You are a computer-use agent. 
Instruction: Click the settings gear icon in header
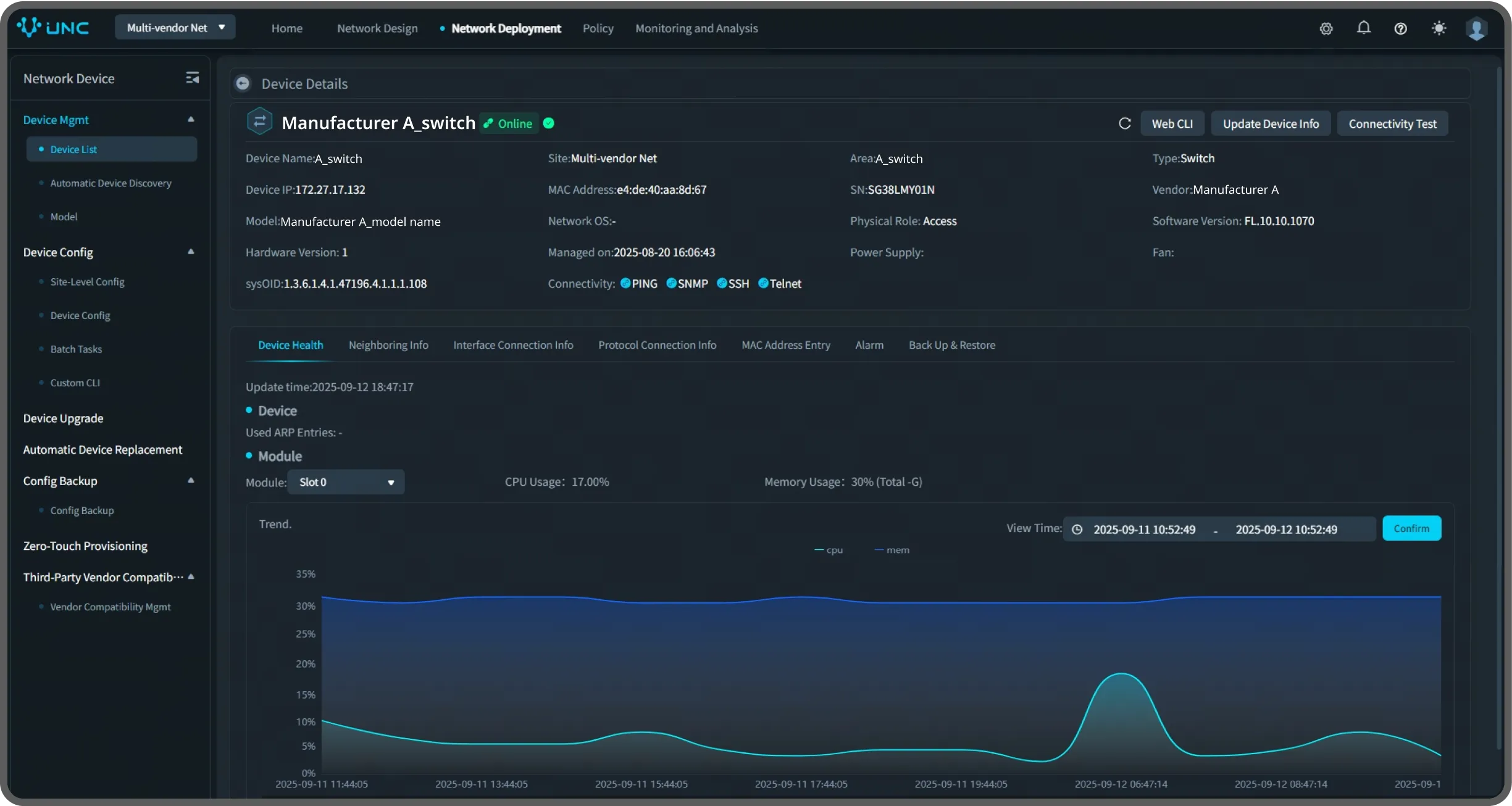pos(1326,28)
